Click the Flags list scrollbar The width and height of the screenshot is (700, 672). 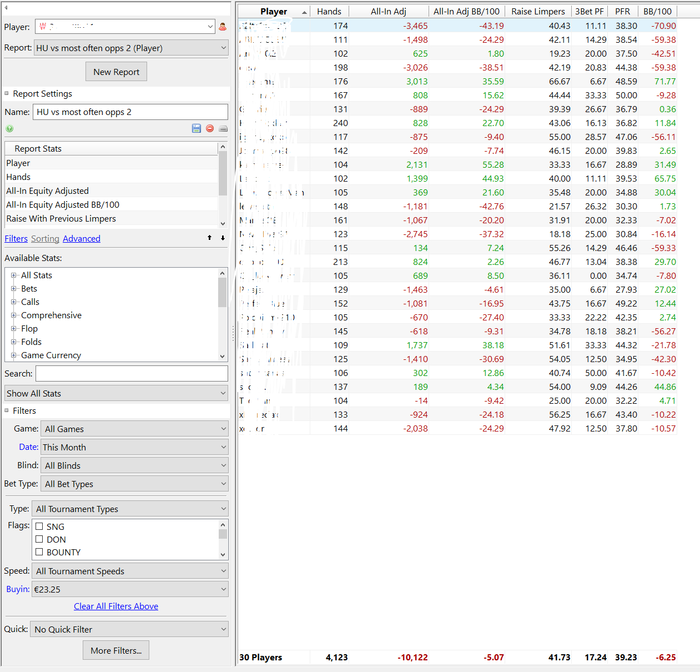(x=223, y=539)
